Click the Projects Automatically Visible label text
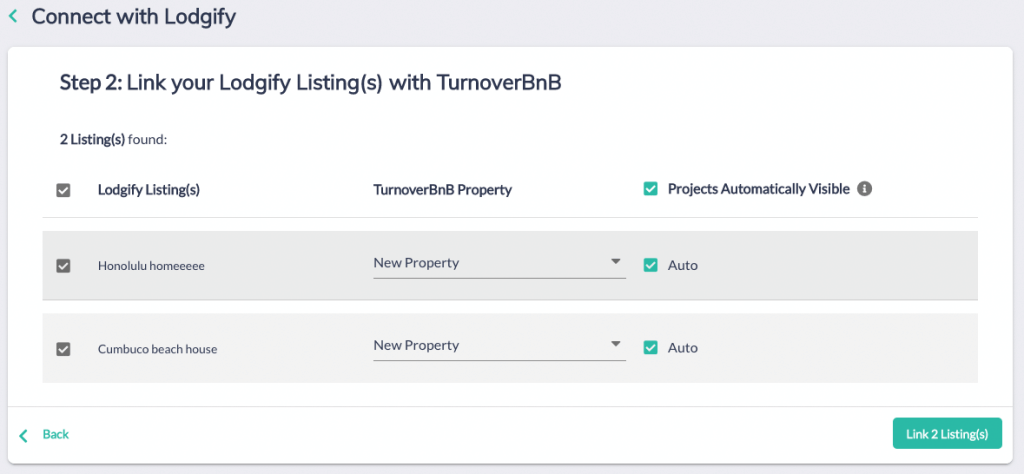This screenshot has height=474, width=1024. (x=759, y=189)
